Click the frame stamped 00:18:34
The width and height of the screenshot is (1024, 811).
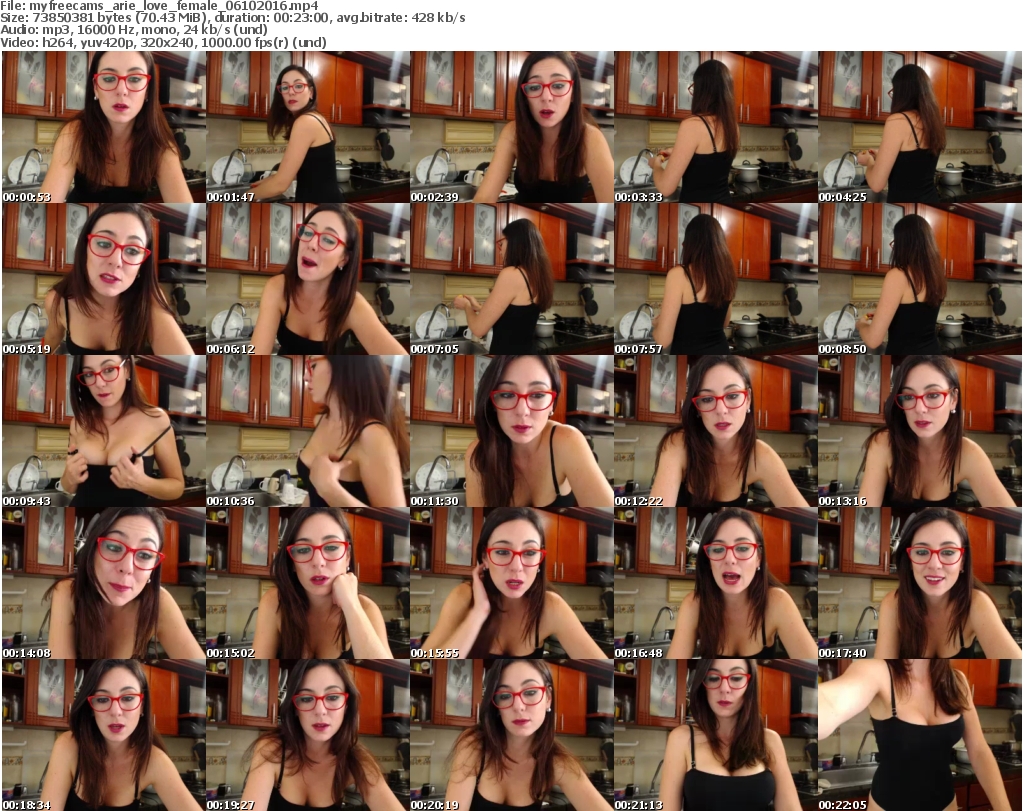pos(104,735)
